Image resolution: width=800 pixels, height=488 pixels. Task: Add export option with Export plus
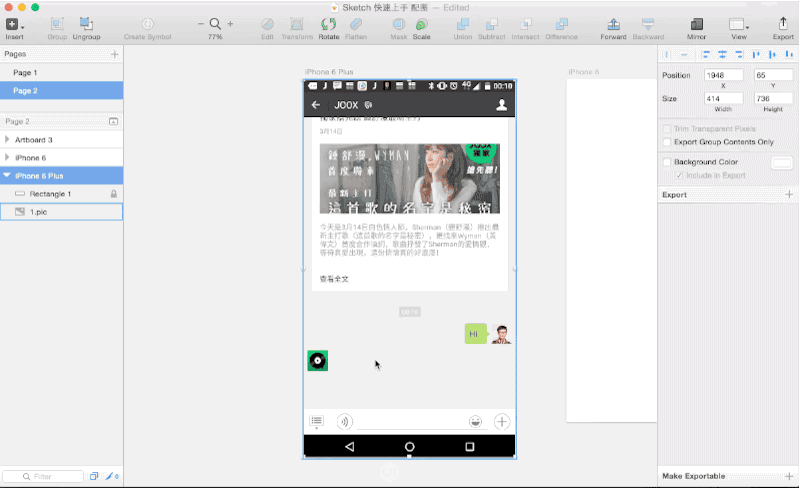click(789, 194)
